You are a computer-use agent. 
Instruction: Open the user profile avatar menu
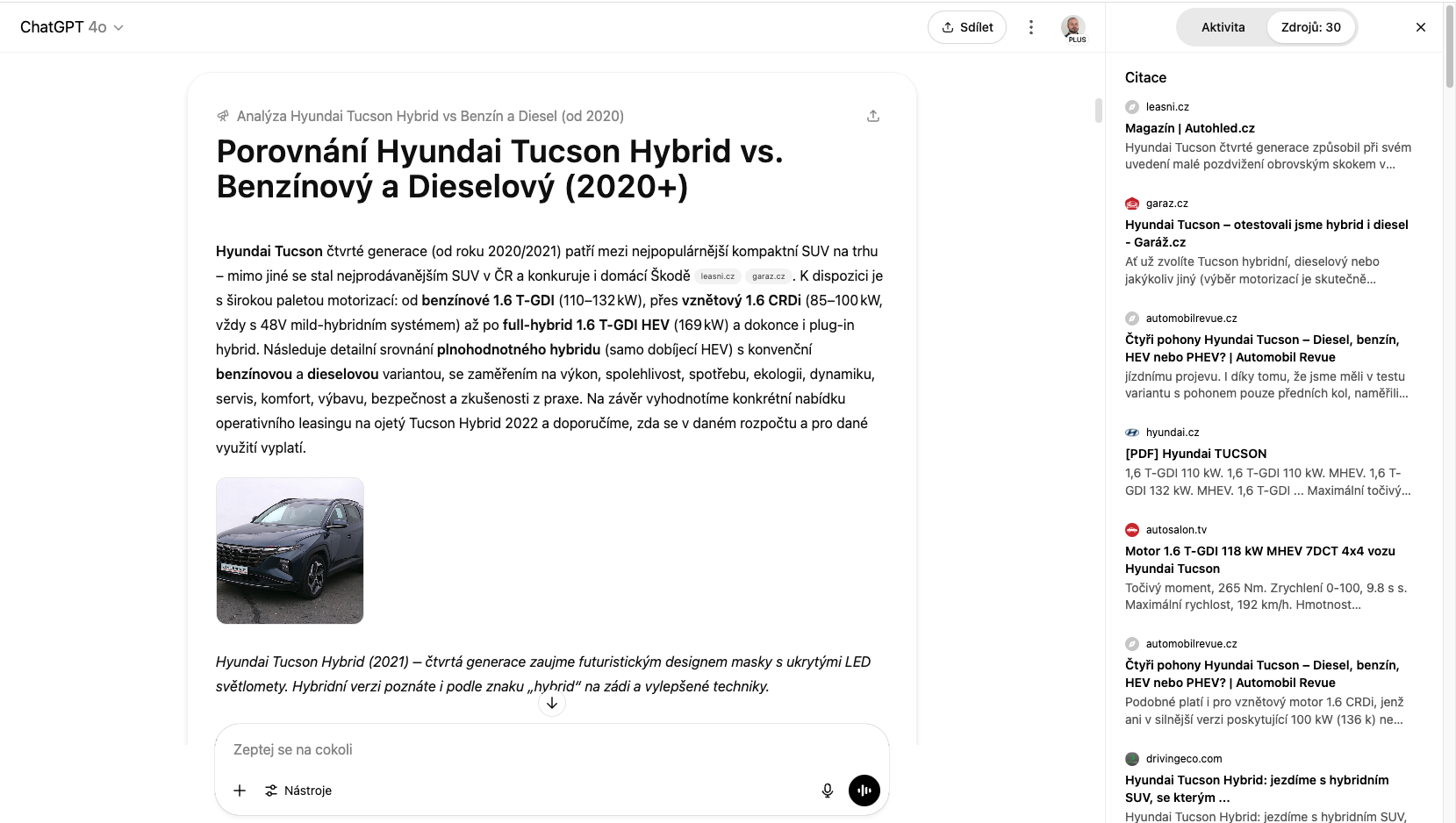(x=1072, y=27)
